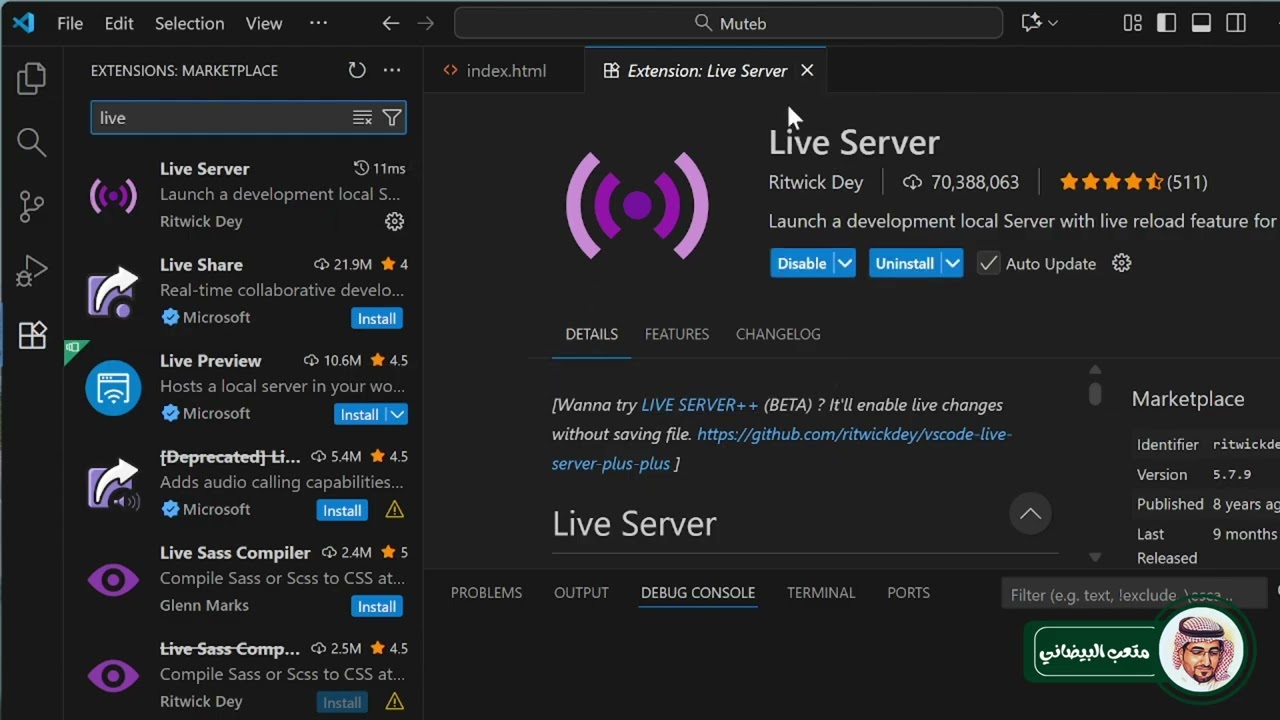This screenshot has width=1280, height=720.
Task: Open the PORTS panel tab
Action: tap(908, 593)
